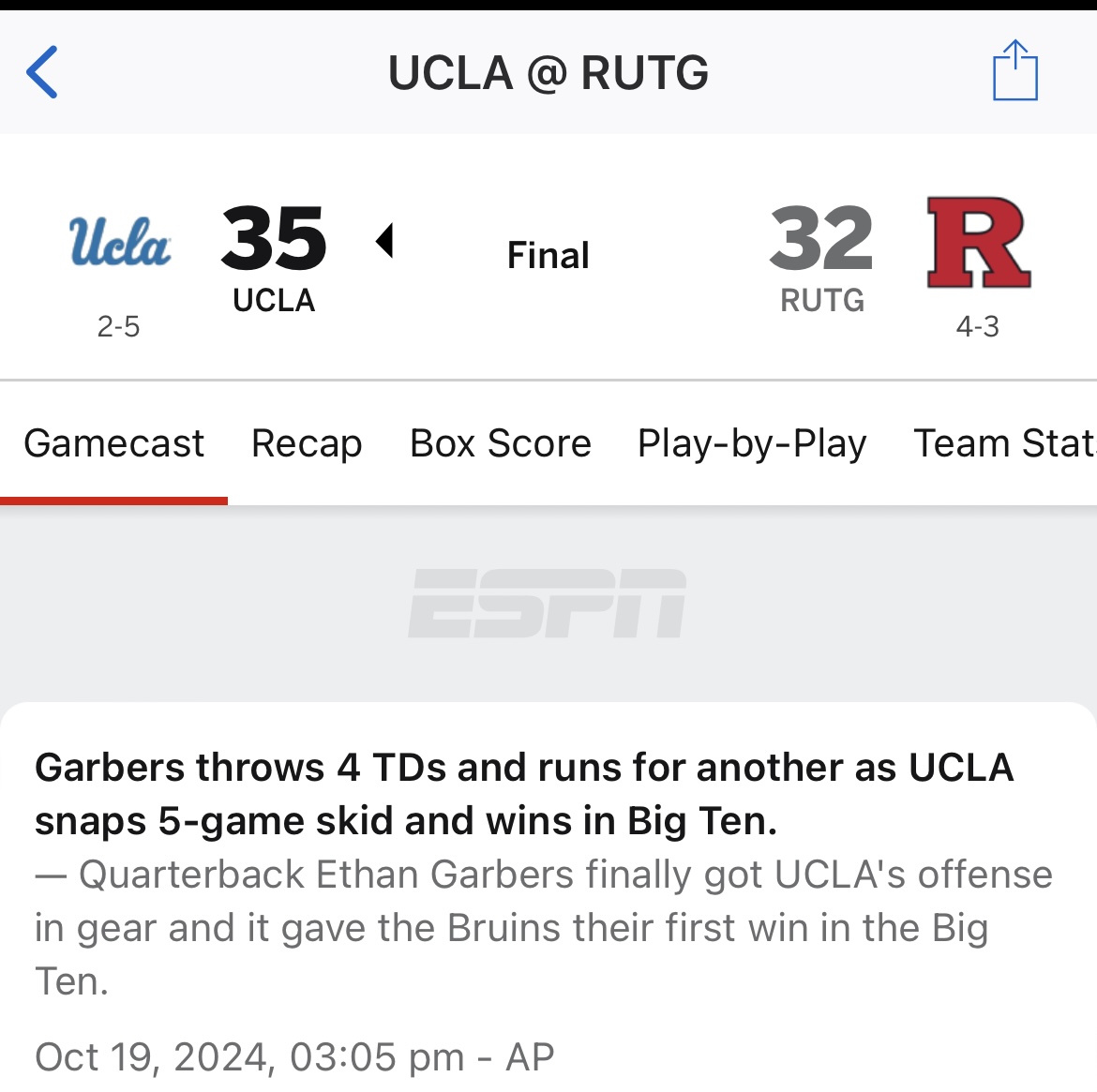Click the winner arrow indicator beside 35

(384, 241)
